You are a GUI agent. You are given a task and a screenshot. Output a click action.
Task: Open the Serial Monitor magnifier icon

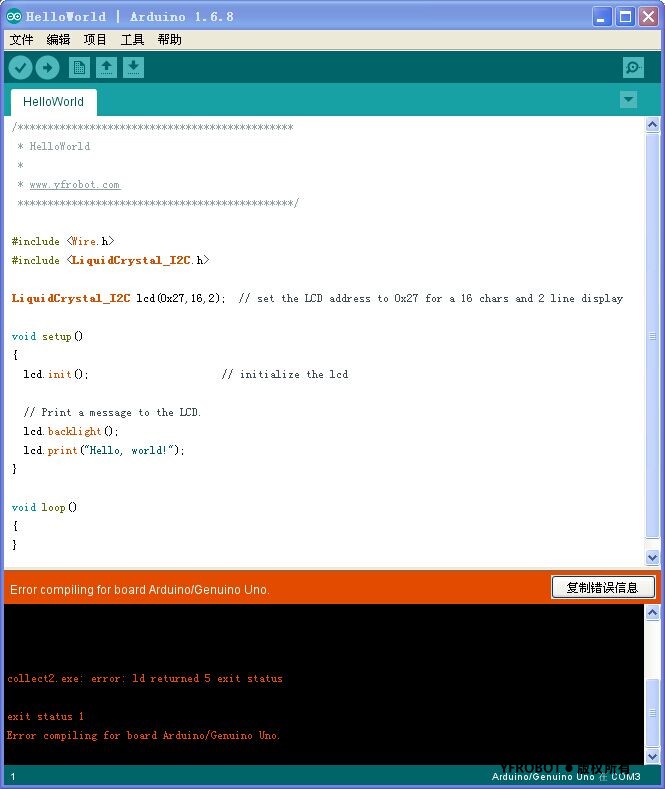(x=633, y=67)
